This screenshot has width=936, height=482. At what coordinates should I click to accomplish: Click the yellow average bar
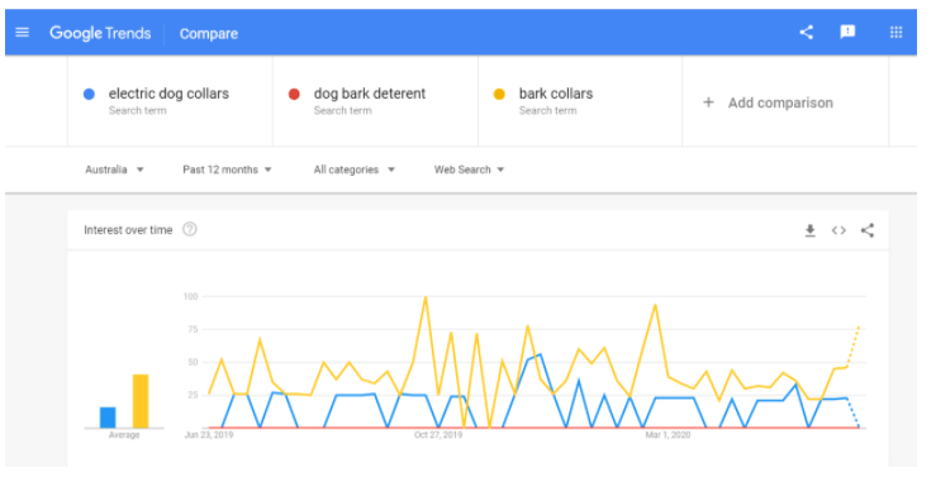(x=141, y=401)
